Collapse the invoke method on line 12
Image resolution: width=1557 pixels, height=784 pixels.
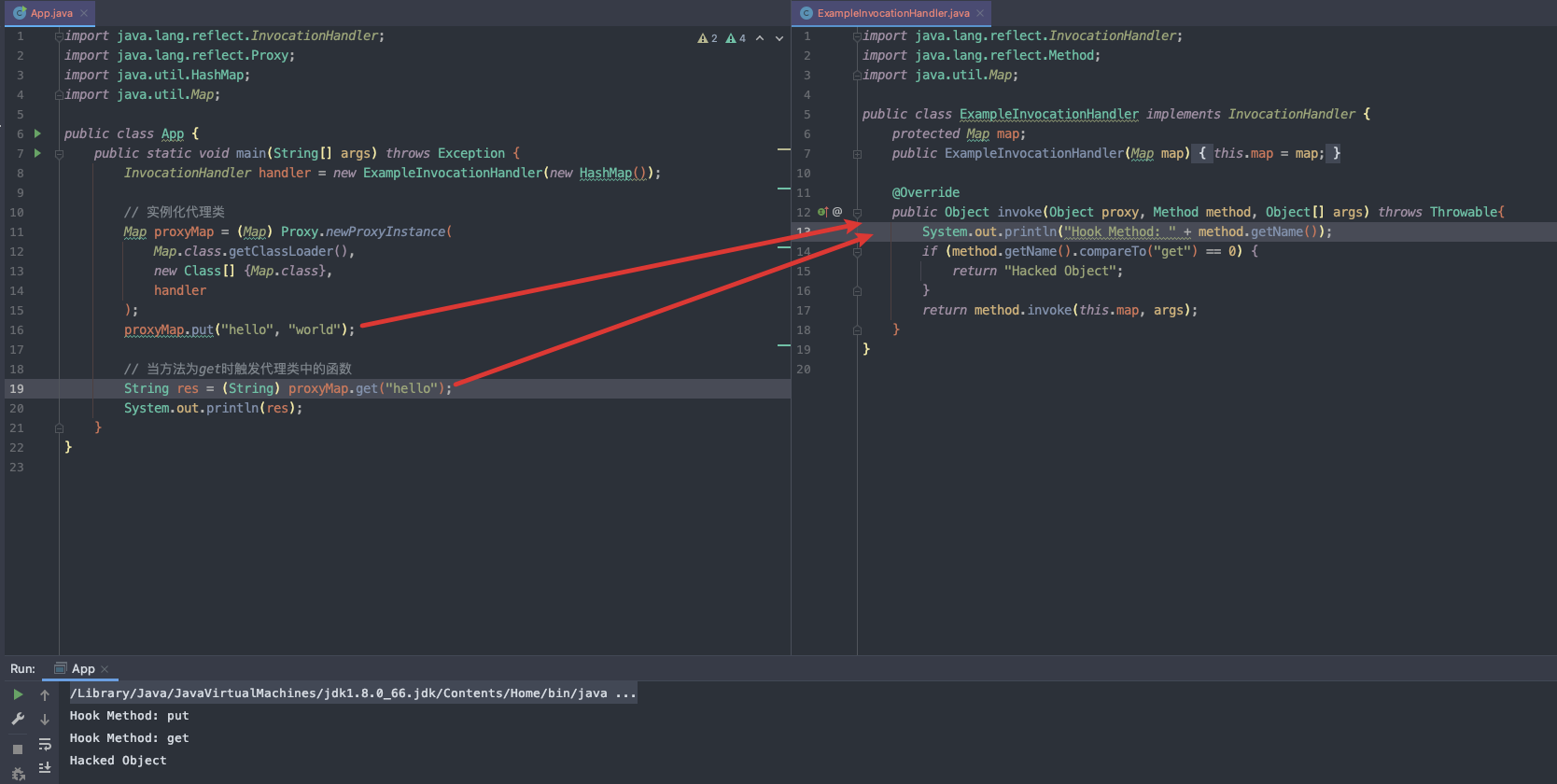pyautogui.click(x=857, y=212)
